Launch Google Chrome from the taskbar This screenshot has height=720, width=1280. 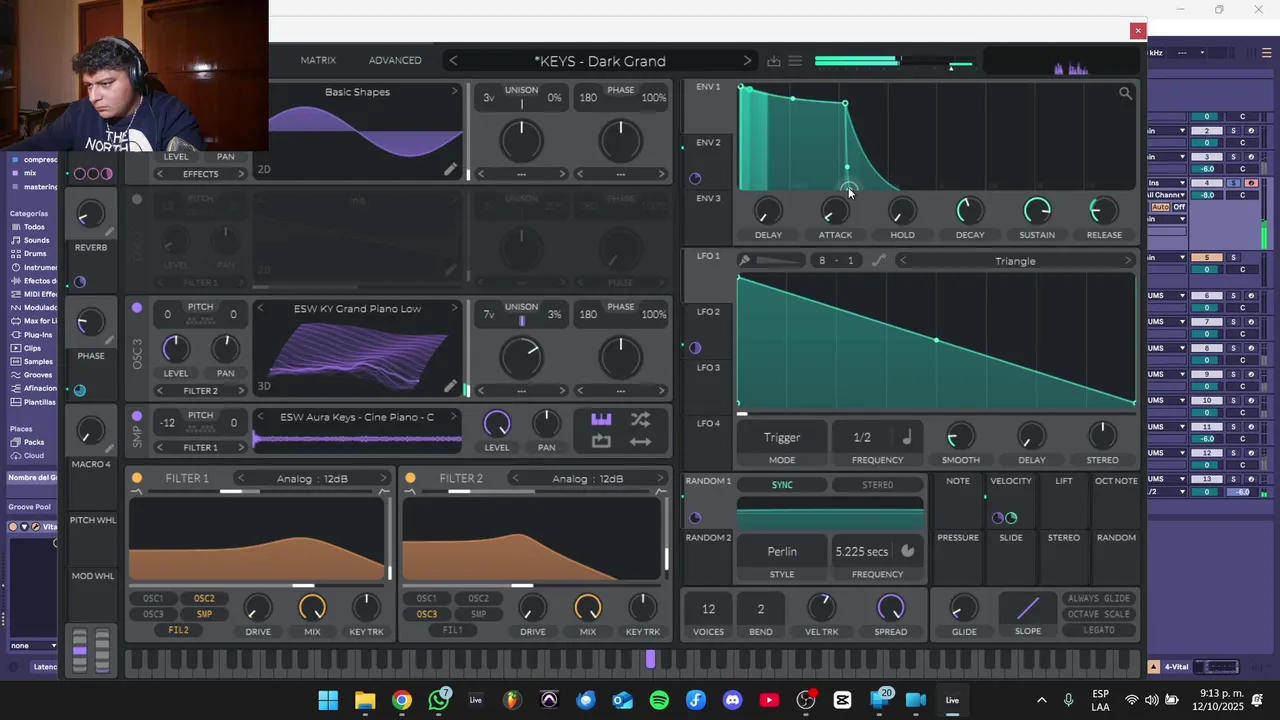pyautogui.click(x=401, y=700)
